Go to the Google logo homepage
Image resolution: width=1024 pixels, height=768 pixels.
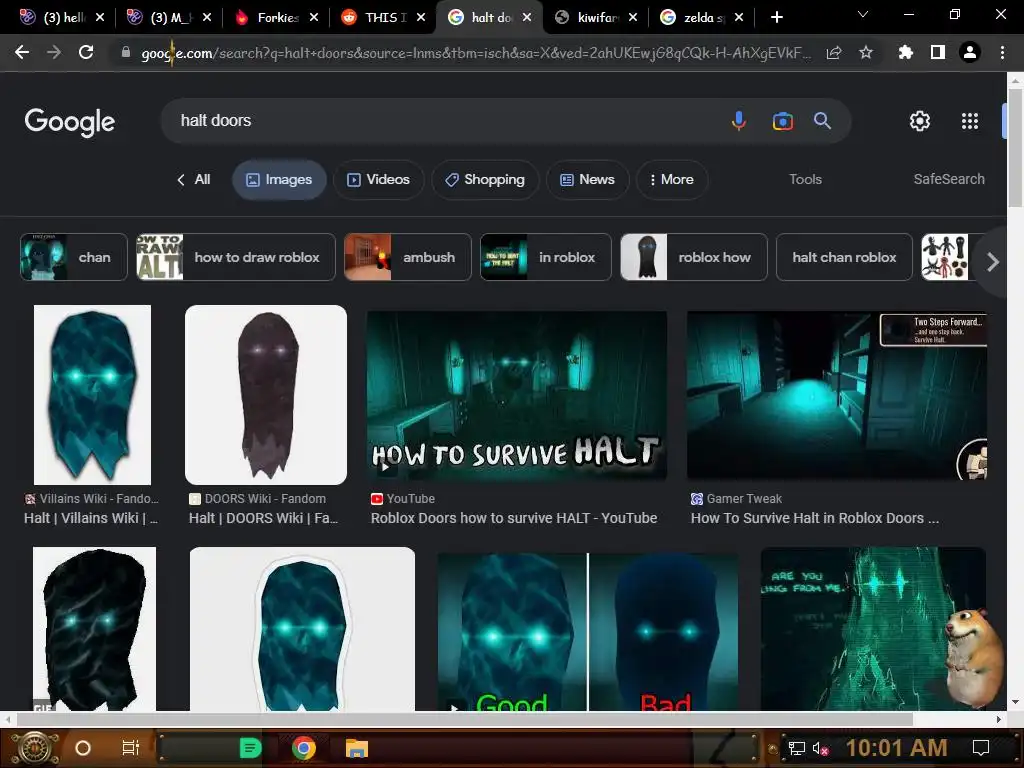click(x=69, y=122)
